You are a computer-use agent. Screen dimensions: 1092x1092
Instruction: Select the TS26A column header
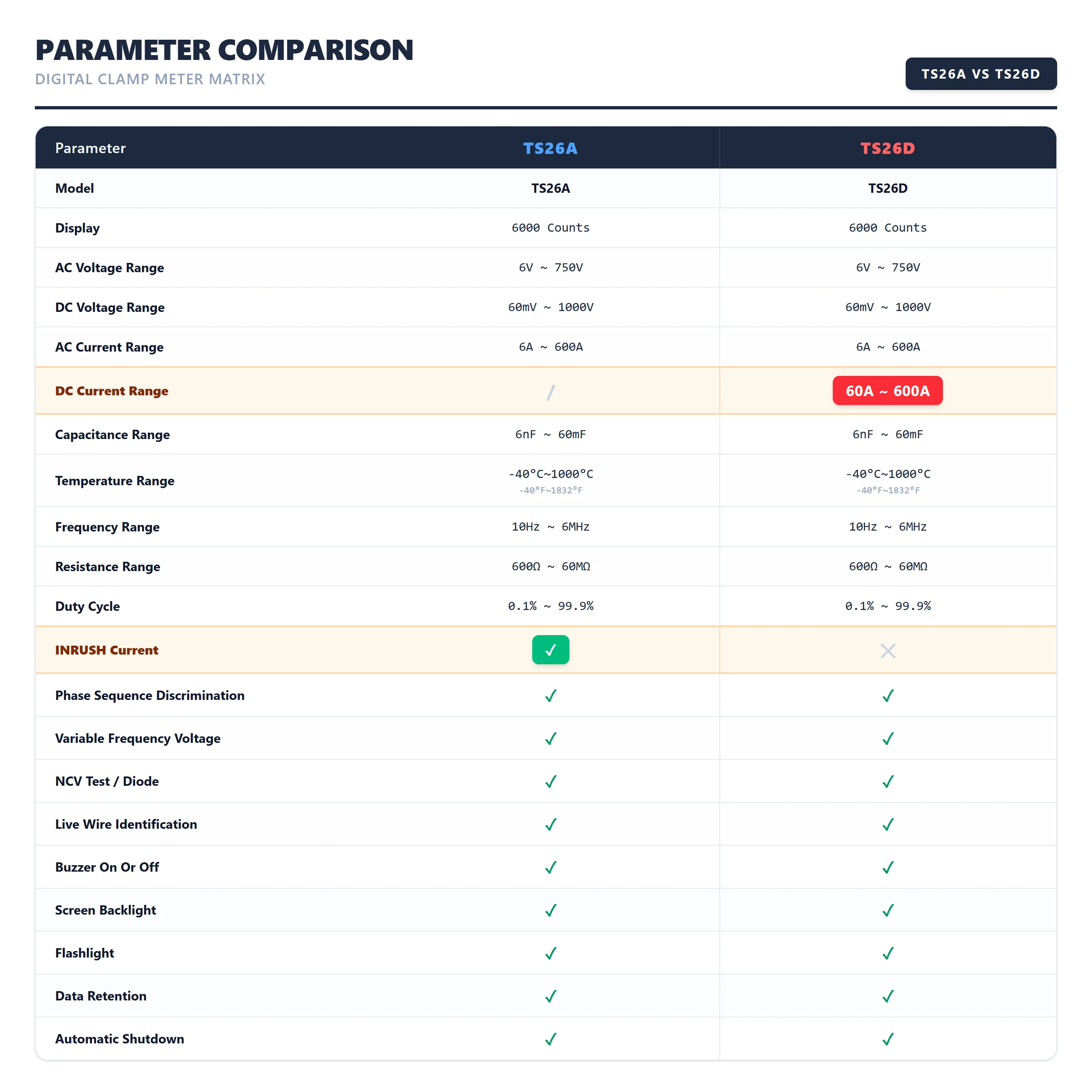(550, 148)
